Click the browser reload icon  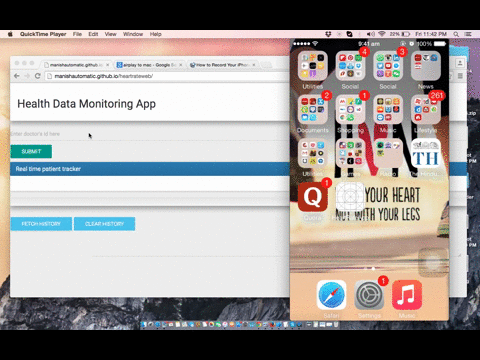38,76
